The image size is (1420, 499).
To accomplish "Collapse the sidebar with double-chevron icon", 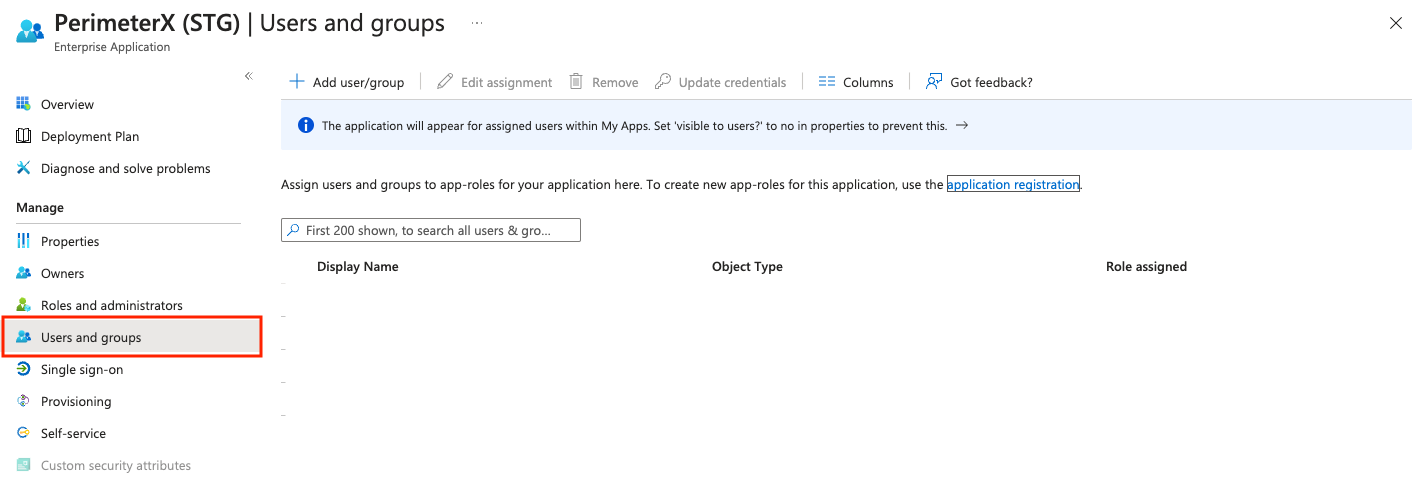I will click(249, 76).
